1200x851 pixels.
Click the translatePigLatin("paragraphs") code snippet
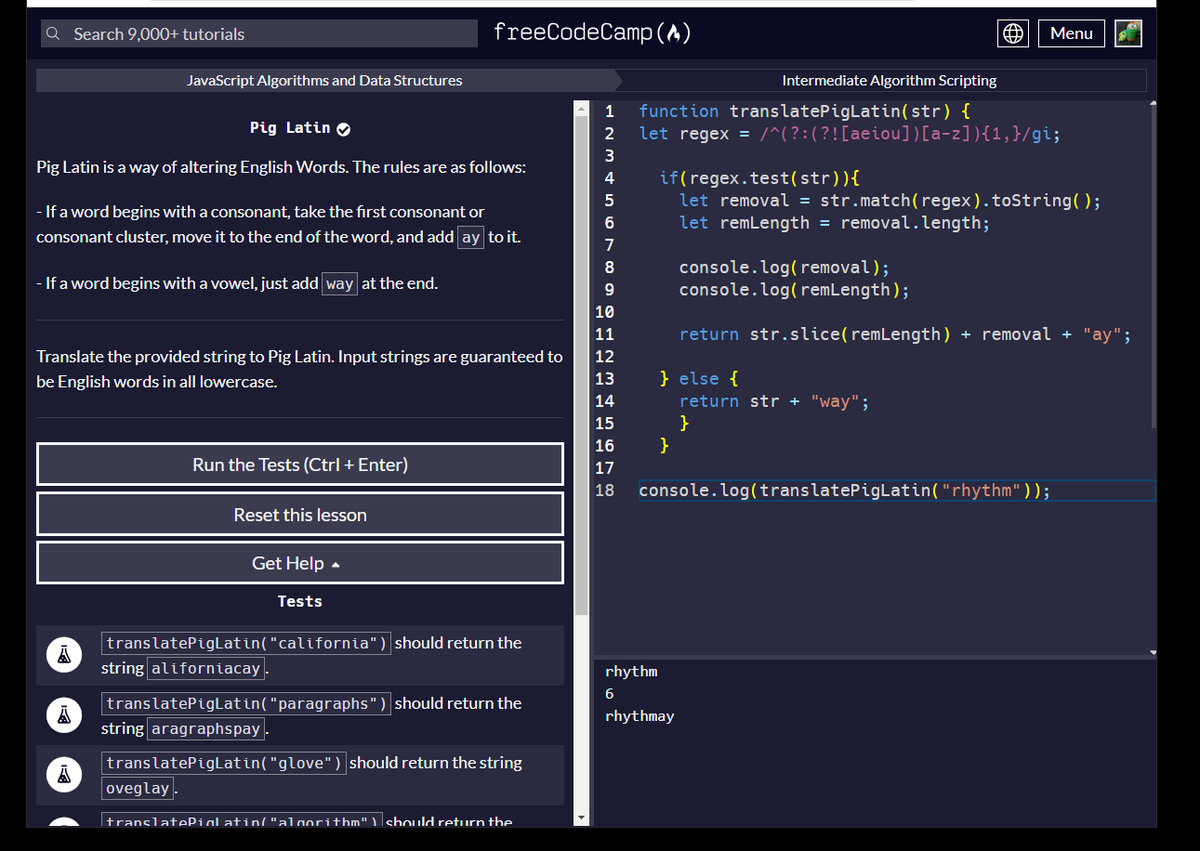click(x=246, y=703)
